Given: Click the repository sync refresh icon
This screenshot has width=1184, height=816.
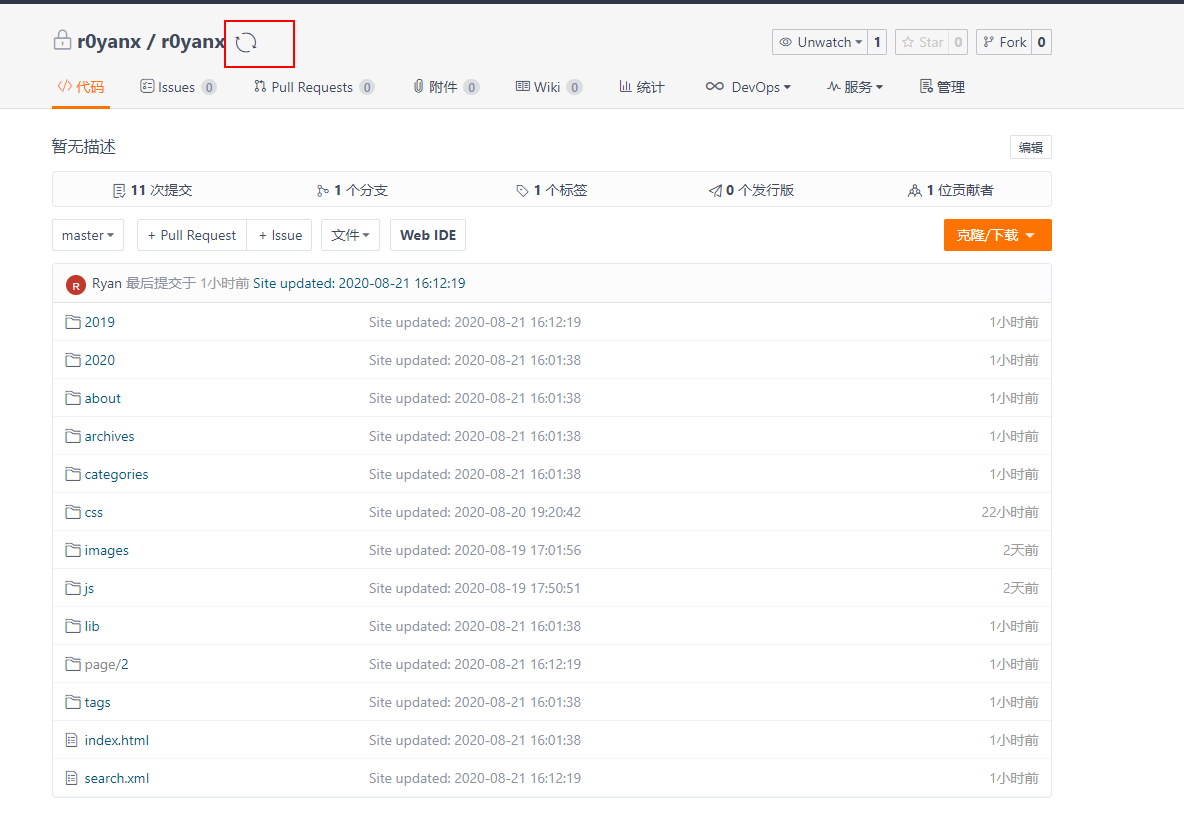Looking at the screenshot, I should pos(246,43).
